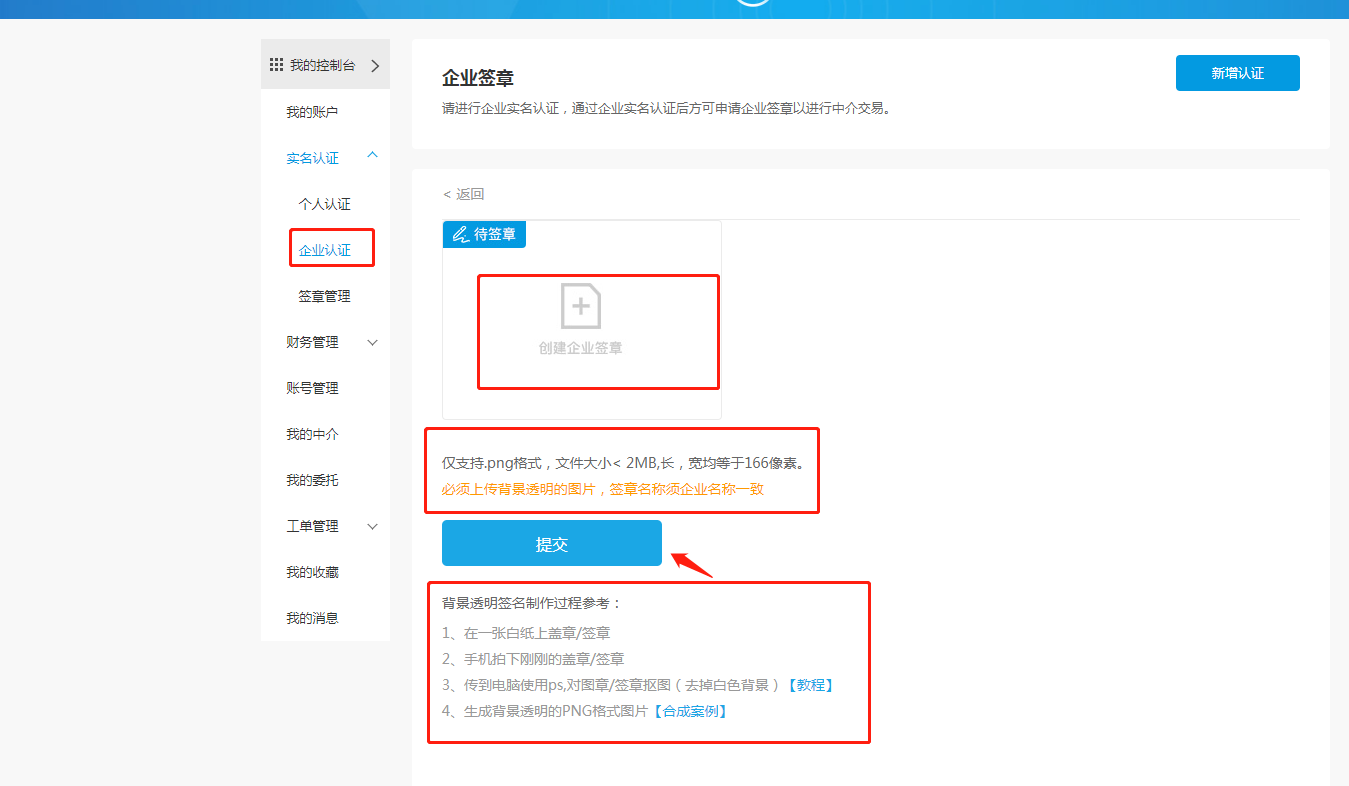Expand the 工单管理 submenu chevron
This screenshot has height=786, width=1349.
(373, 526)
